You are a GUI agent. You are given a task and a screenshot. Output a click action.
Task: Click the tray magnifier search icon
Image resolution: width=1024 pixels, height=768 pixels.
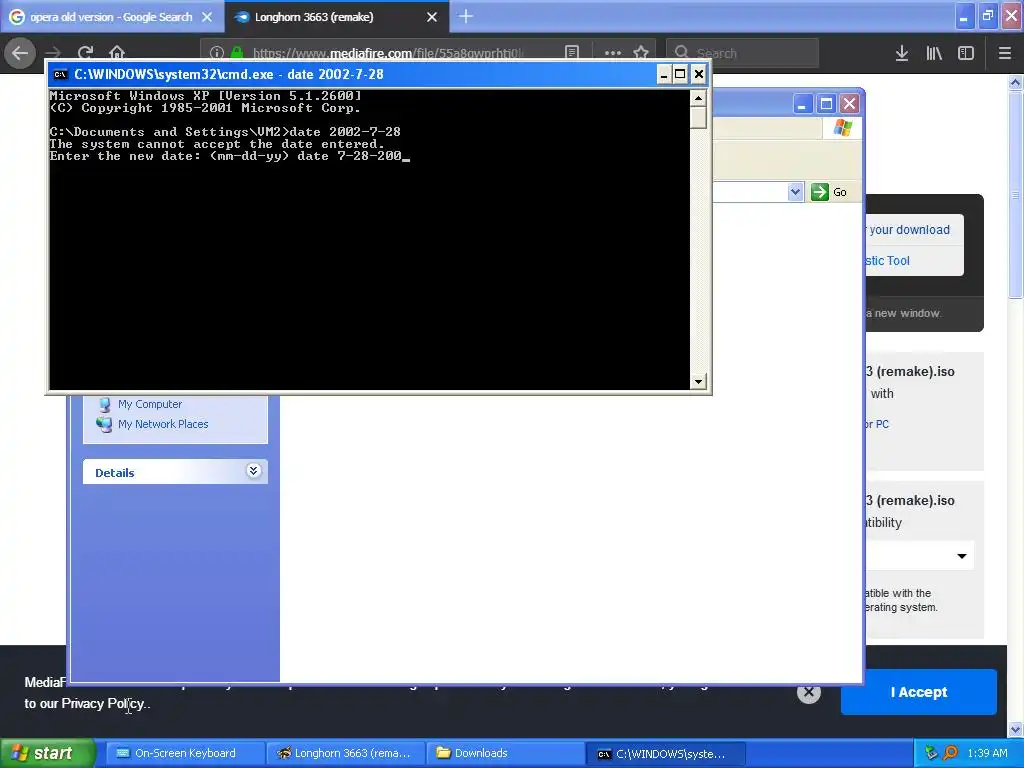[x=950, y=753]
